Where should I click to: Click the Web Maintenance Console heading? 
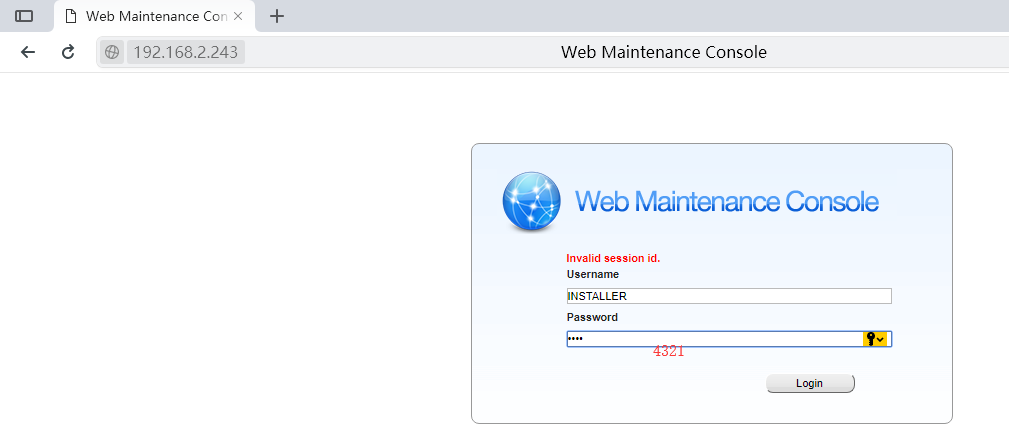click(727, 201)
